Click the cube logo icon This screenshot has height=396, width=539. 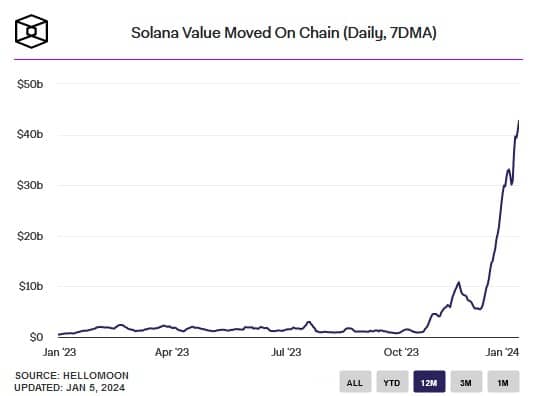(31, 31)
